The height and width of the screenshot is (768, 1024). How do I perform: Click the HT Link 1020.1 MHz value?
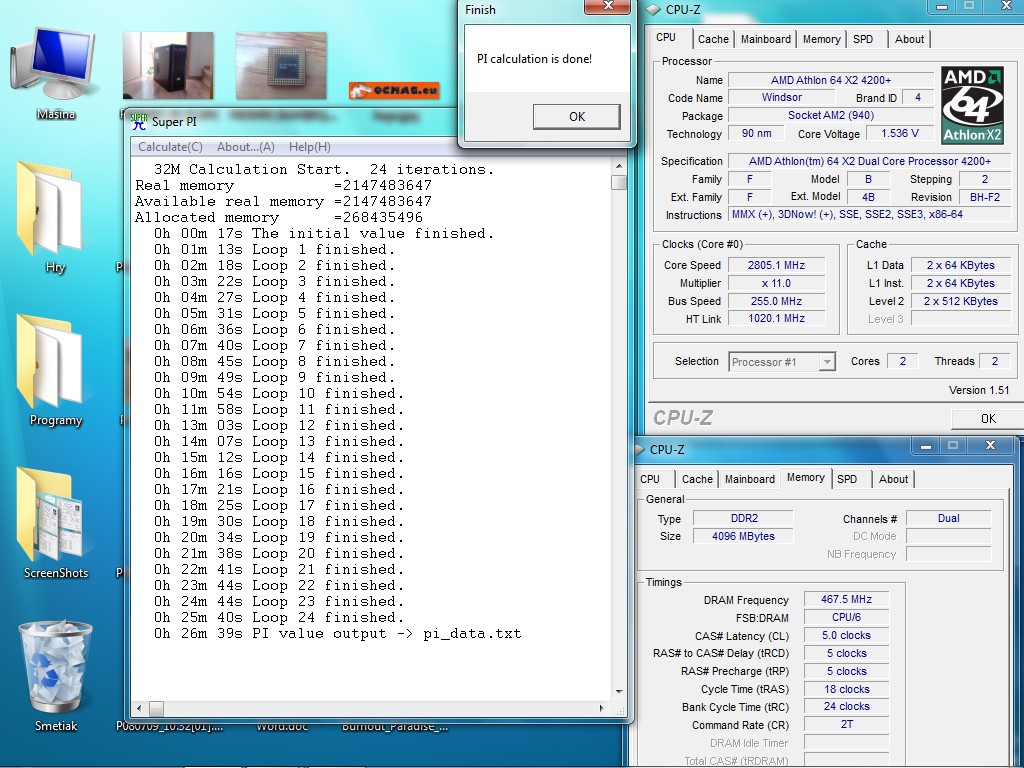[776, 319]
